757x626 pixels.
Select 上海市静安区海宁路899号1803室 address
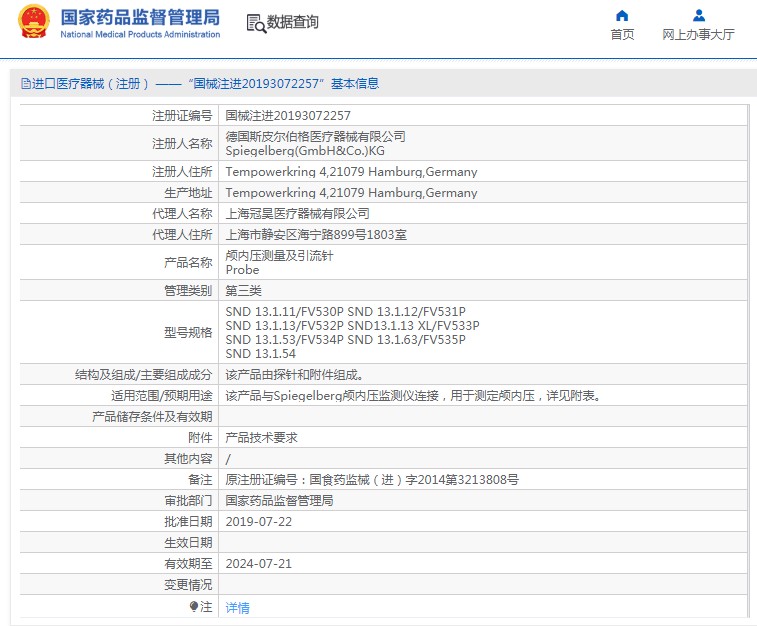click(316, 235)
